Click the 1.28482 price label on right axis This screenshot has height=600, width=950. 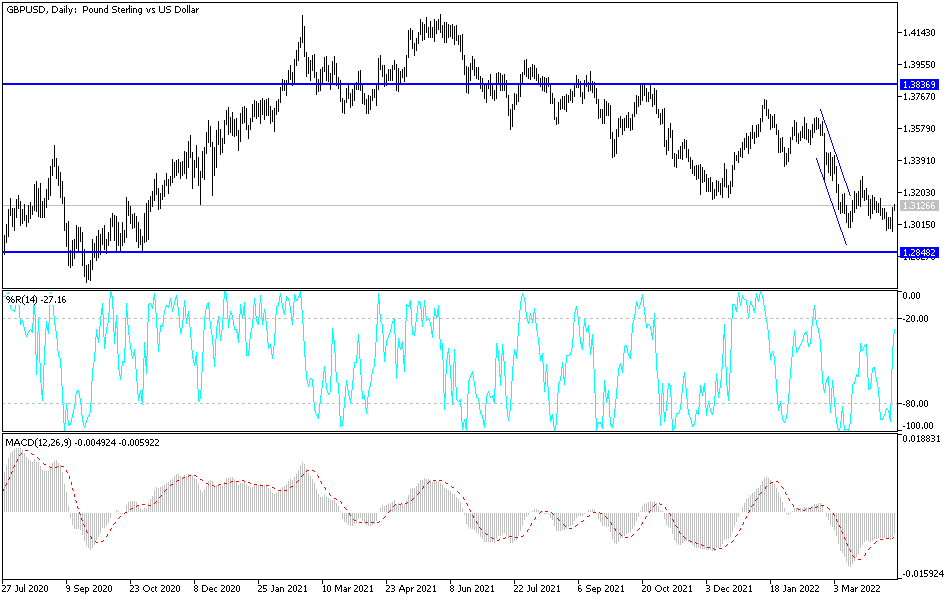[921, 254]
